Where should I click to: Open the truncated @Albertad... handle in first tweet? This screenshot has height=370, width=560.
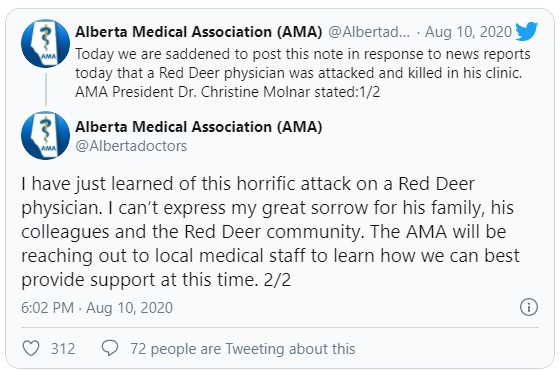(x=369, y=32)
